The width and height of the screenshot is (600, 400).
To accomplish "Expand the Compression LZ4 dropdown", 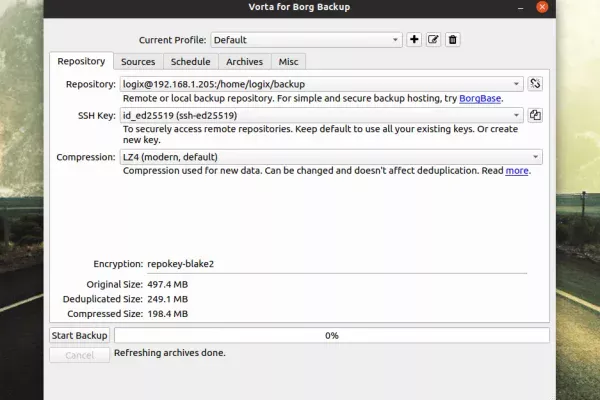I will point(536,157).
